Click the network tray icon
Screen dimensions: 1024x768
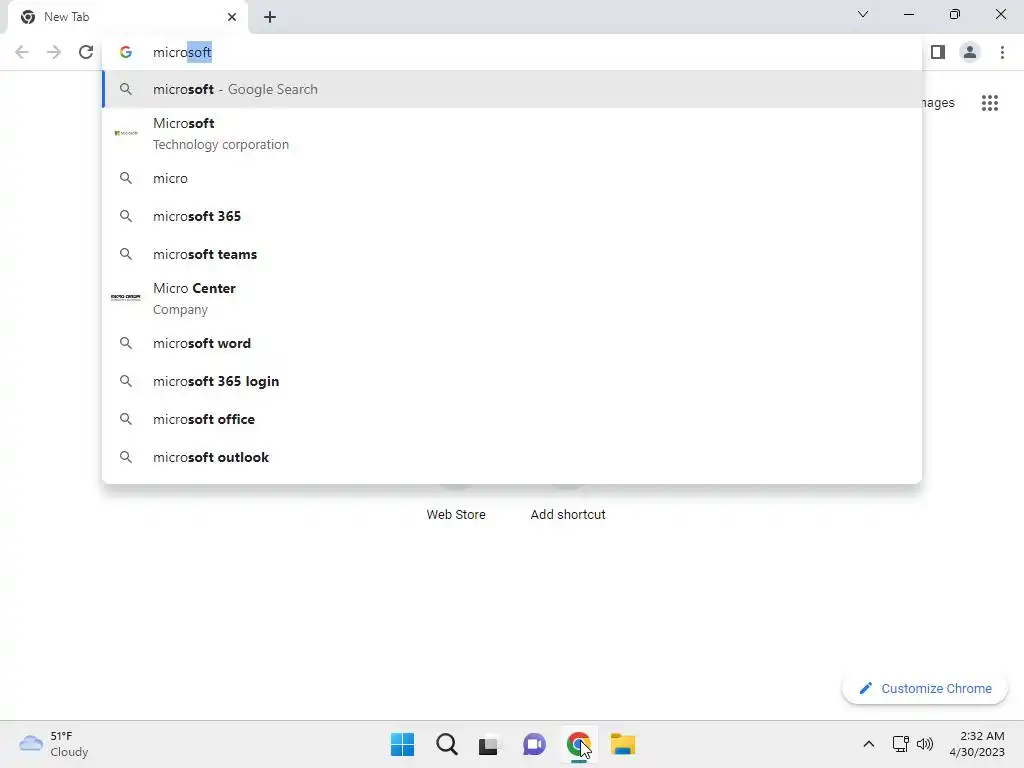click(901, 744)
